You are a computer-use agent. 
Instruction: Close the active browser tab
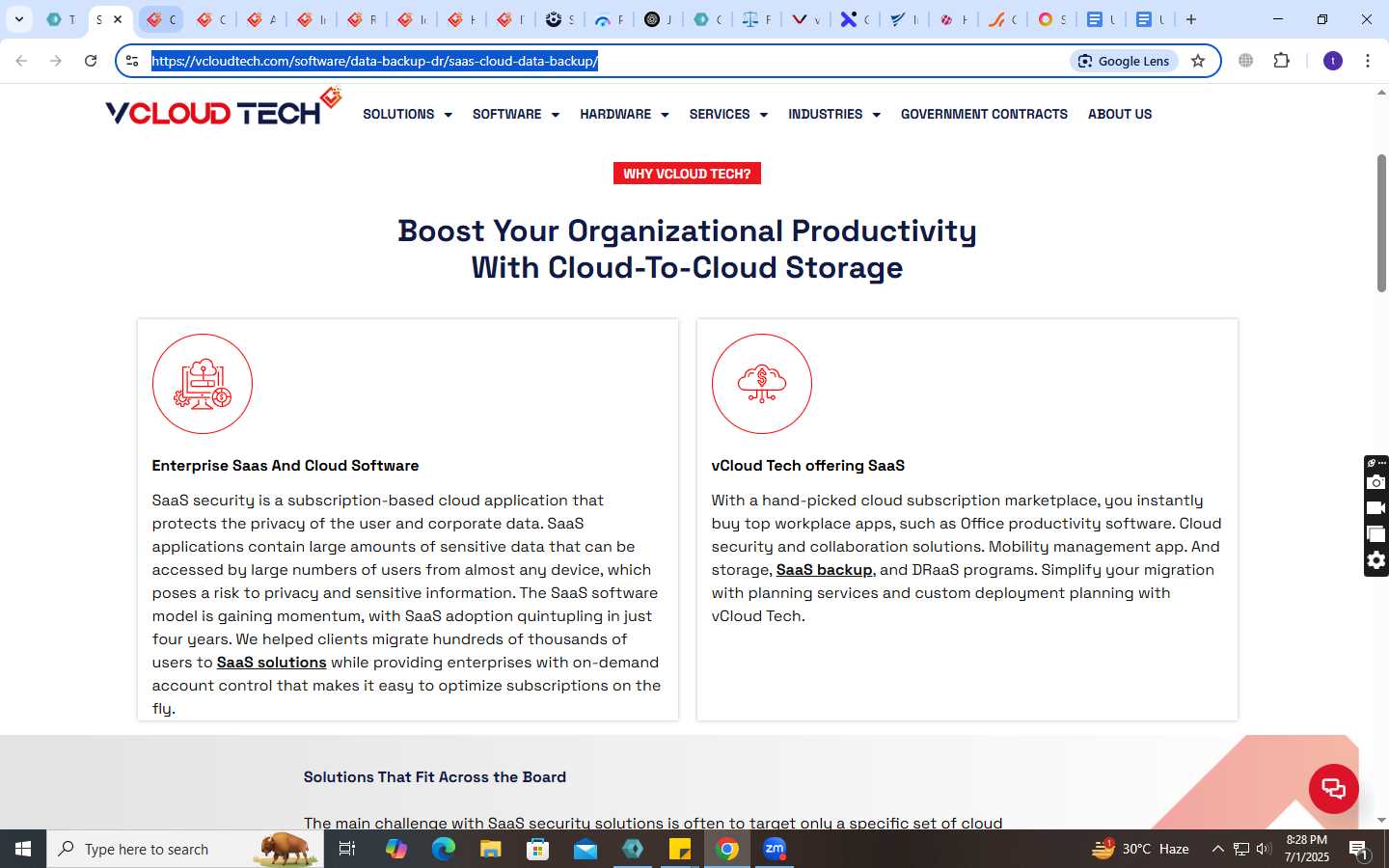[118, 19]
